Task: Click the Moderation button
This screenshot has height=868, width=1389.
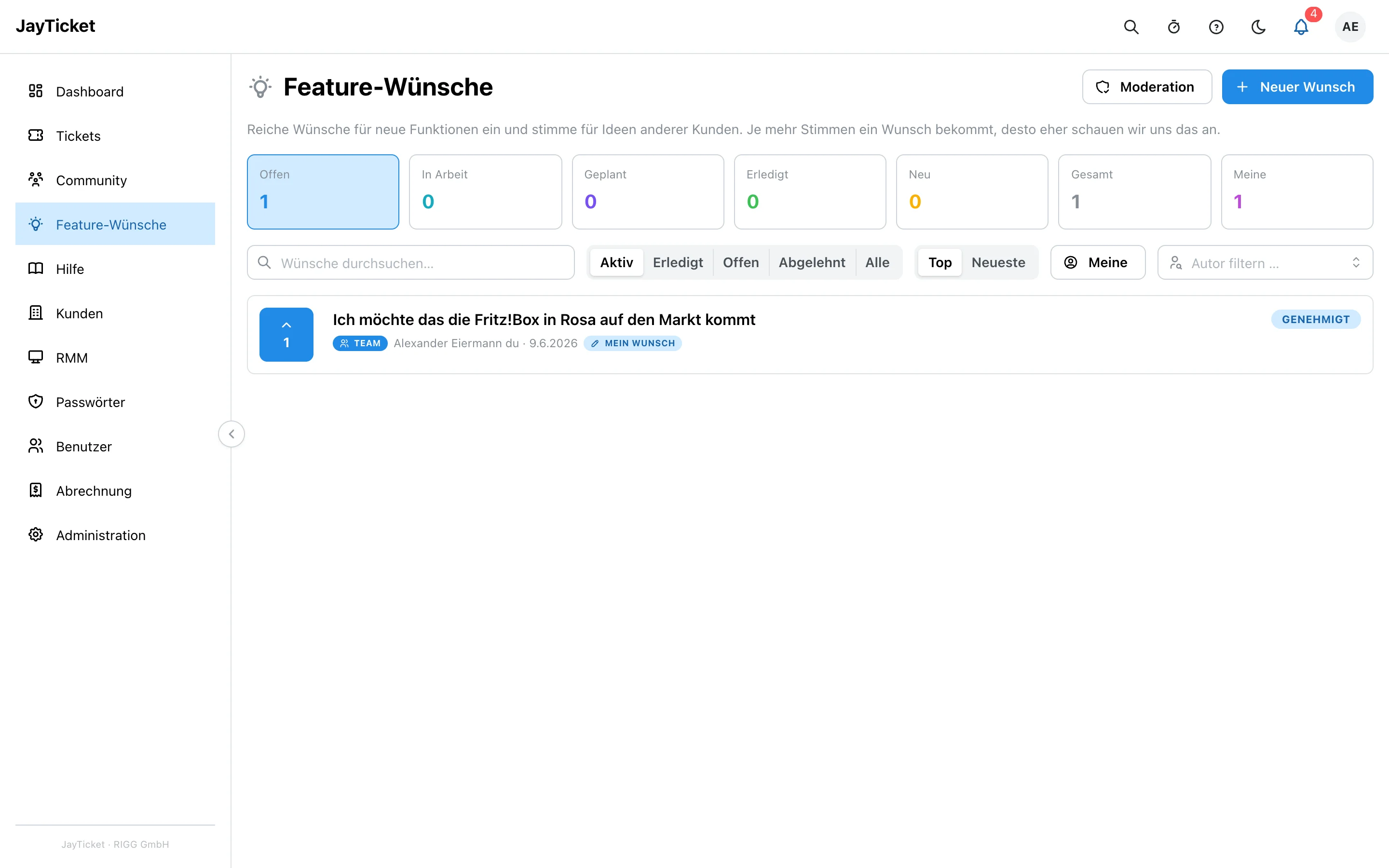Action: [1147, 87]
